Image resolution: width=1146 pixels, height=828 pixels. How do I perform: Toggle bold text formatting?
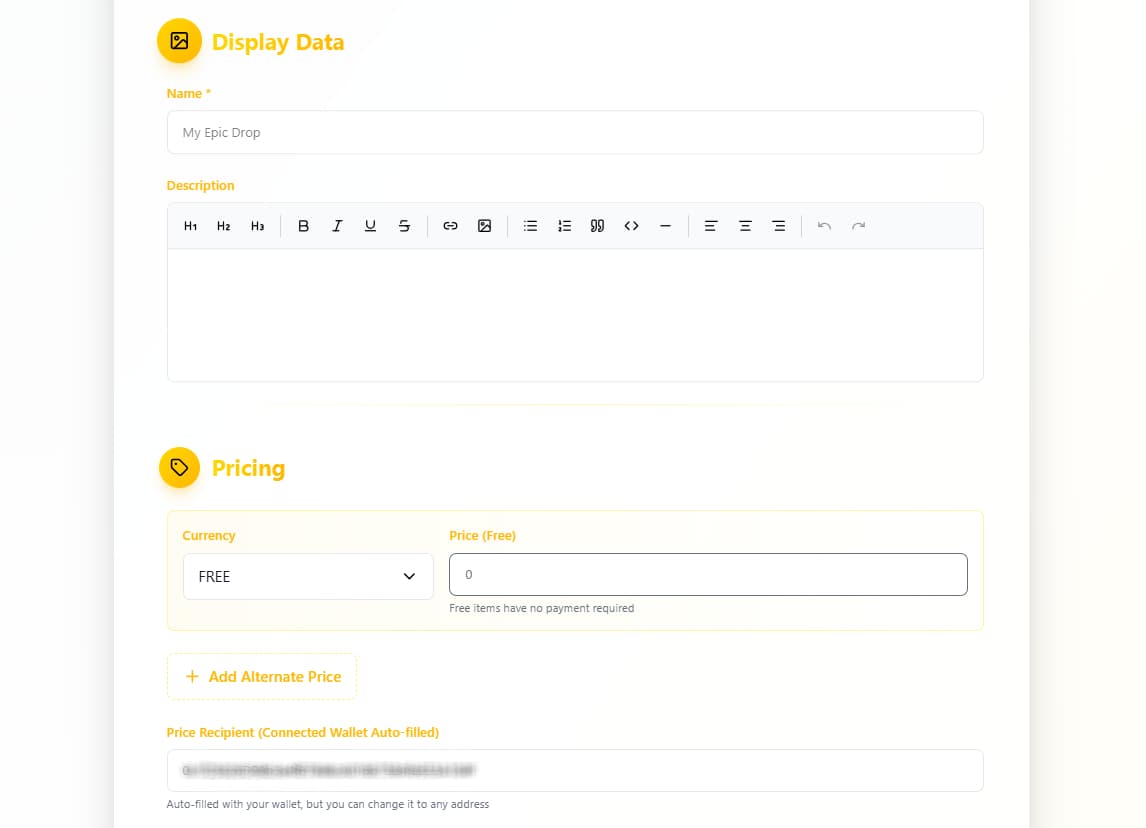click(303, 226)
